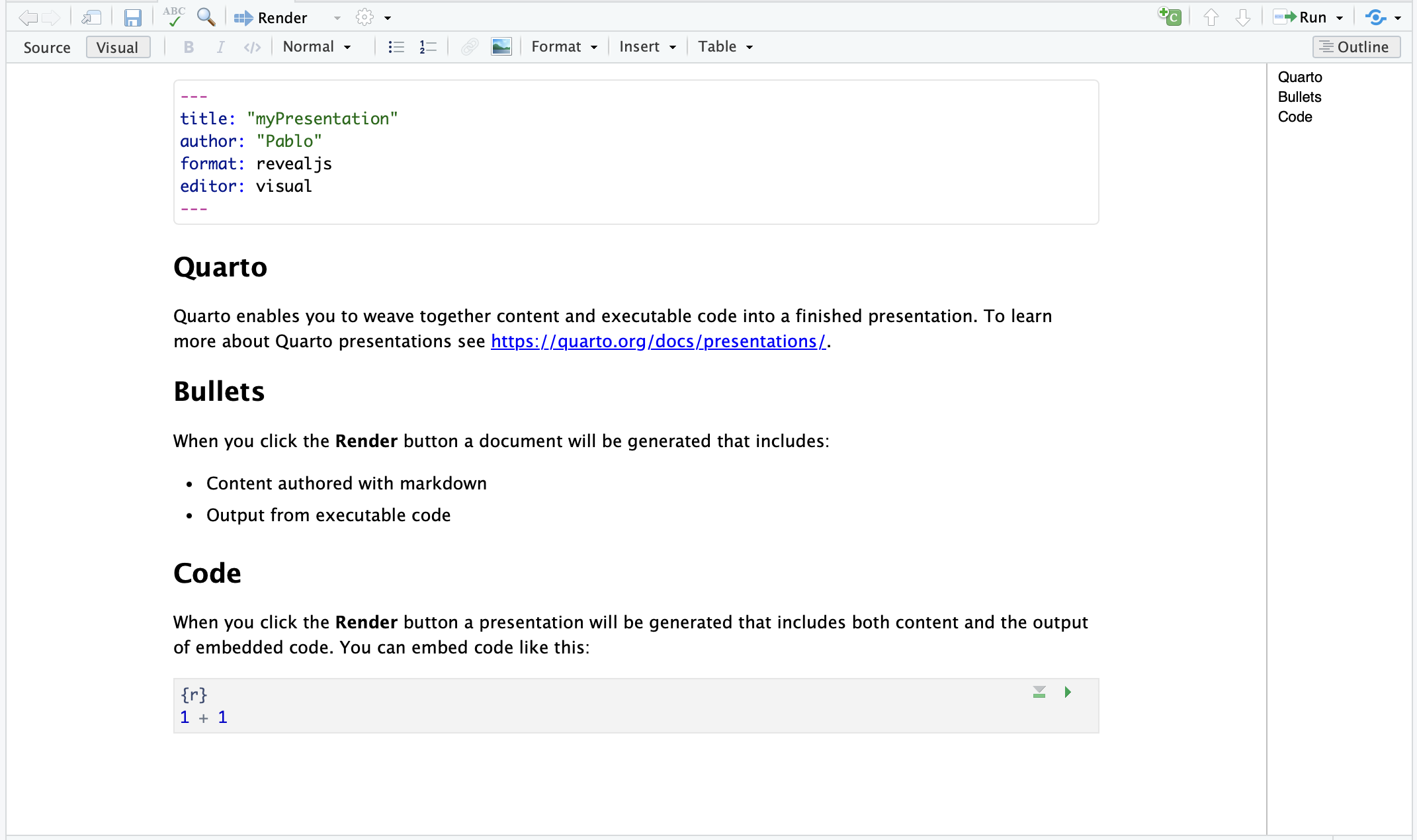This screenshot has height=840, width=1417.
Task: Insert a hyperlink
Action: click(x=470, y=47)
